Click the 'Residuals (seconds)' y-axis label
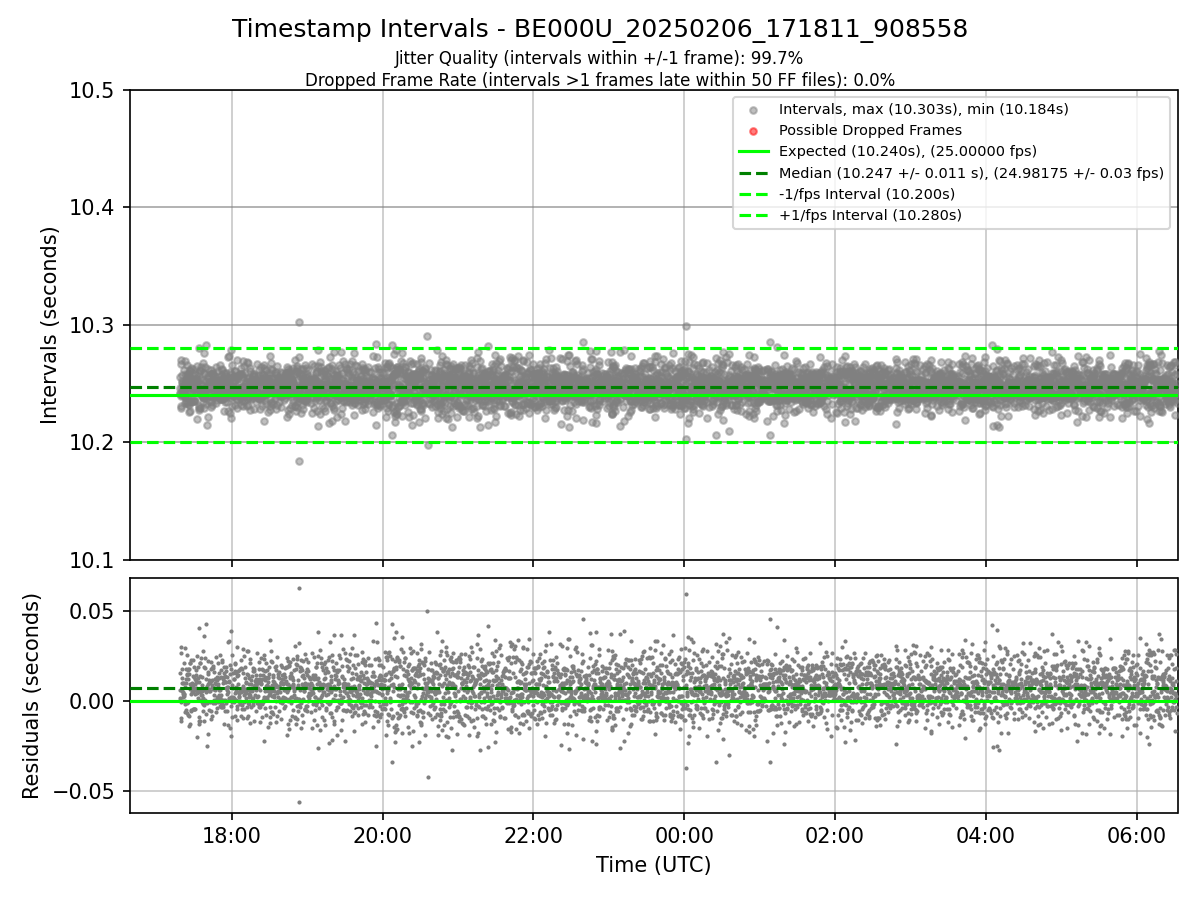 (x=31, y=696)
